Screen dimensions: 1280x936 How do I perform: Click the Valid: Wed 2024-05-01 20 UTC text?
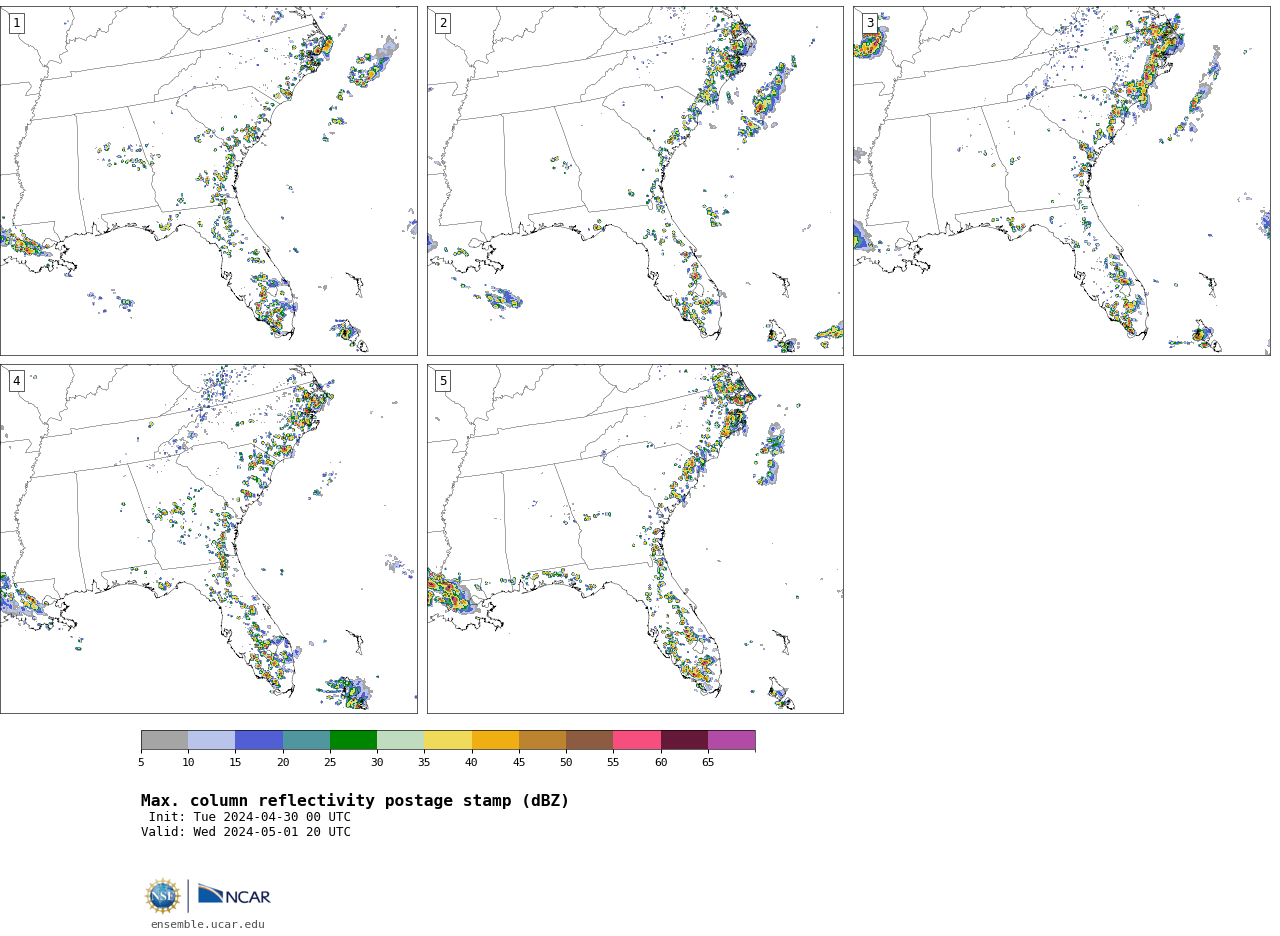tap(246, 832)
